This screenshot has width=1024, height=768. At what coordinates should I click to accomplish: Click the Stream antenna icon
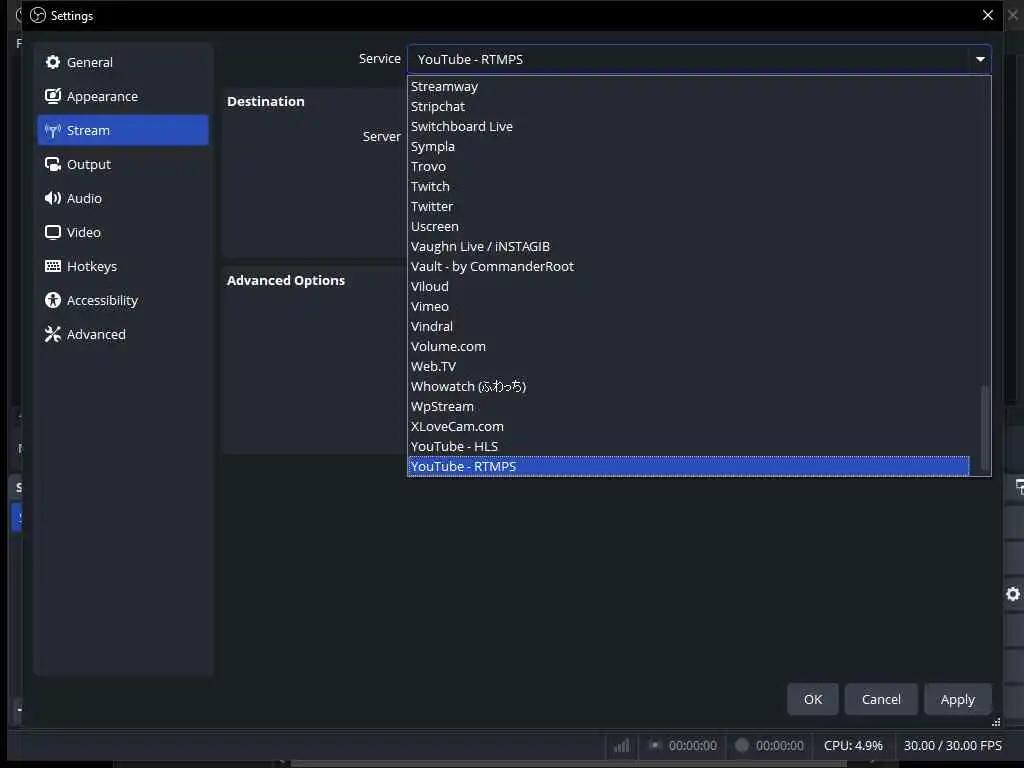tap(53, 131)
